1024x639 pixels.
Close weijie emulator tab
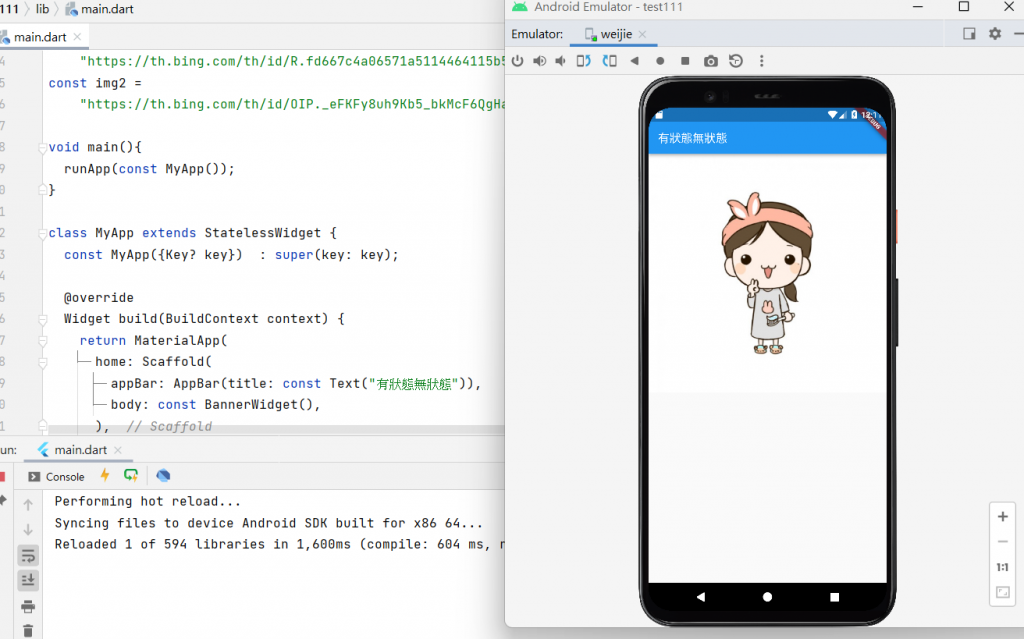point(643,34)
